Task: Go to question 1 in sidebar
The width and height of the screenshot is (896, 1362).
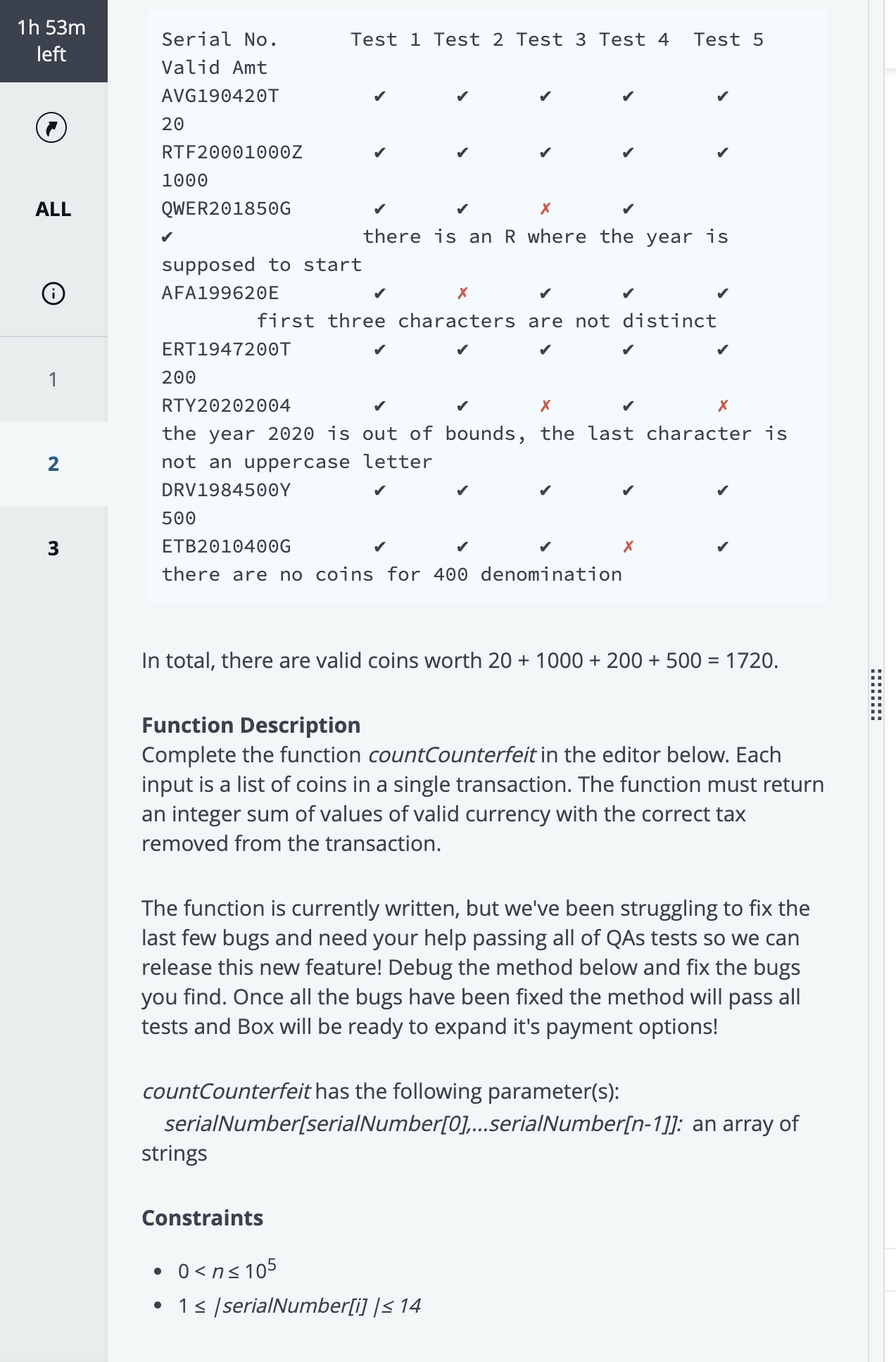Action: [x=53, y=379]
